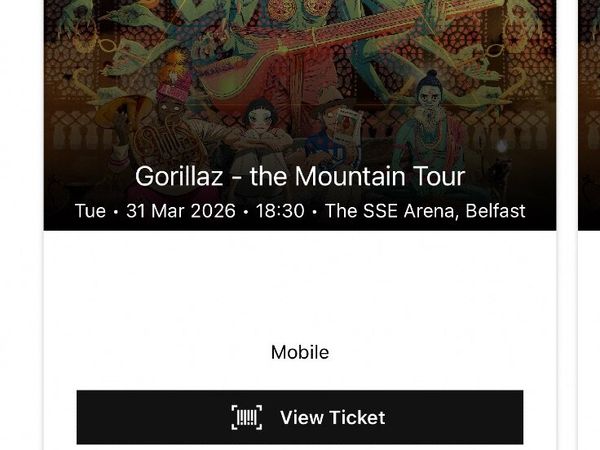Click the date Tue 31 Mar 2026
This screenshot has height=450, width=600.
coord(155,211)
